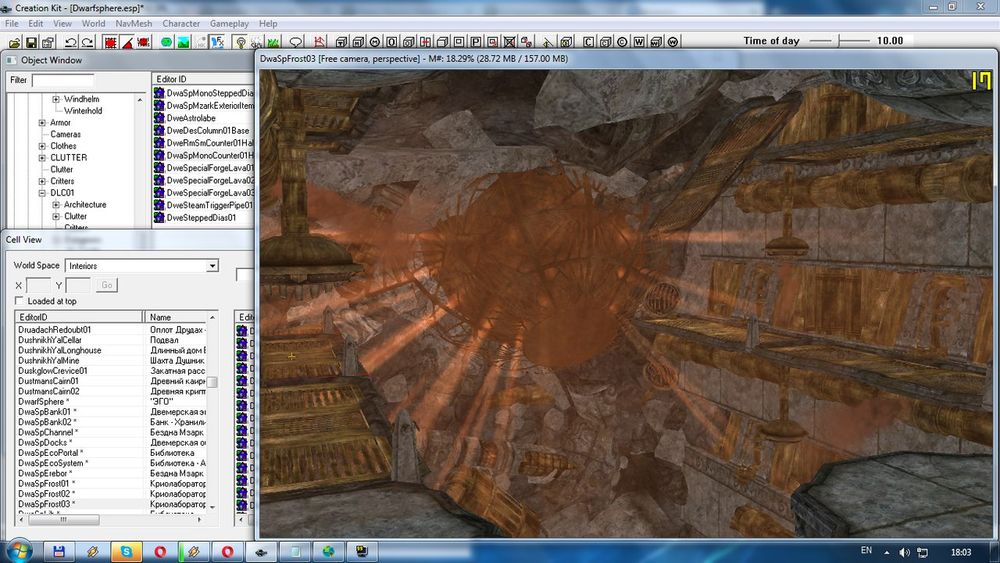Toggle the green sphere toolbar icon
This screenshot has height=563, width=1000.
(x=166, y=42)
